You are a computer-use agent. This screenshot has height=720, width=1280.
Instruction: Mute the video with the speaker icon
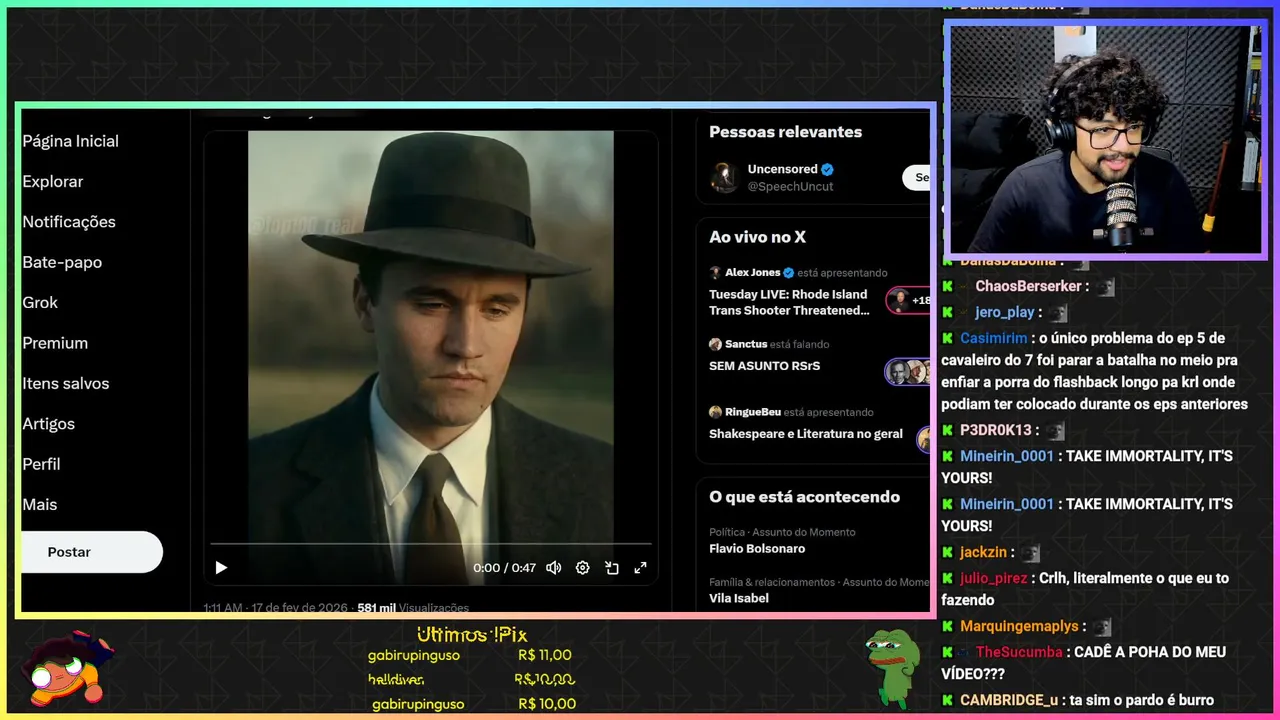click(553, 568)
